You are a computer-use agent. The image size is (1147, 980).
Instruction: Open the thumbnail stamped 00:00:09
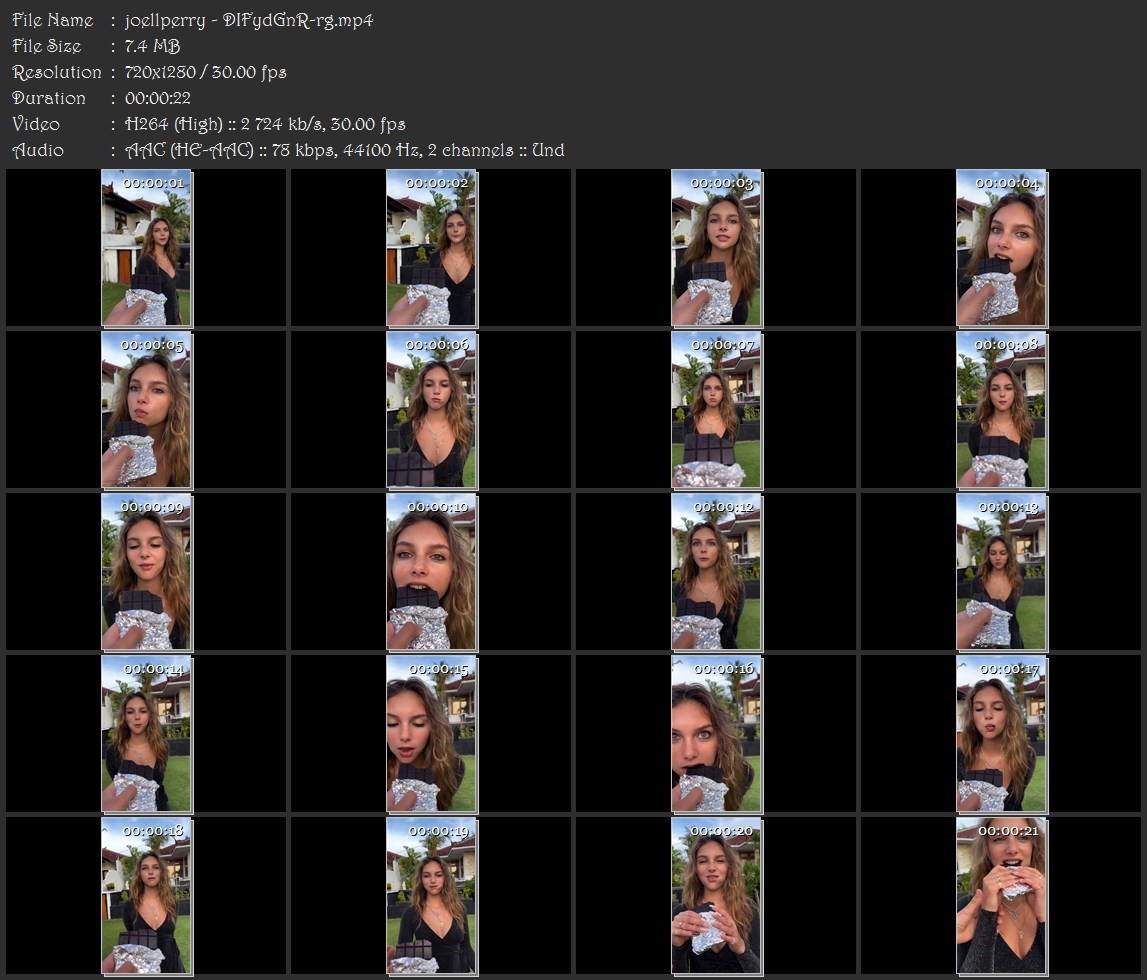click(x=146, y=573)
